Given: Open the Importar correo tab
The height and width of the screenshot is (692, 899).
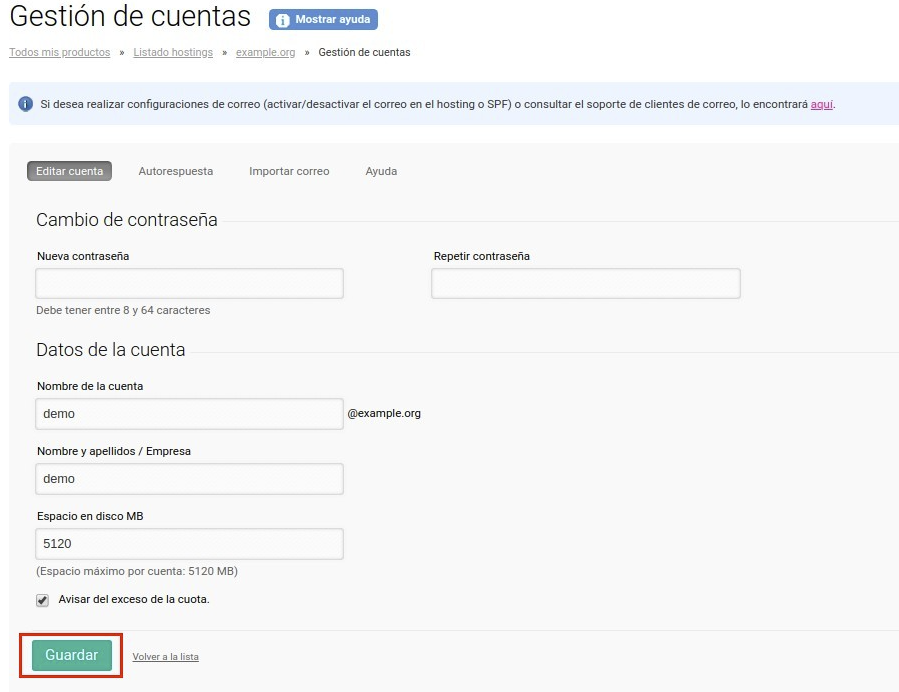Looking at the screenshot, I should tap(289, 171).
